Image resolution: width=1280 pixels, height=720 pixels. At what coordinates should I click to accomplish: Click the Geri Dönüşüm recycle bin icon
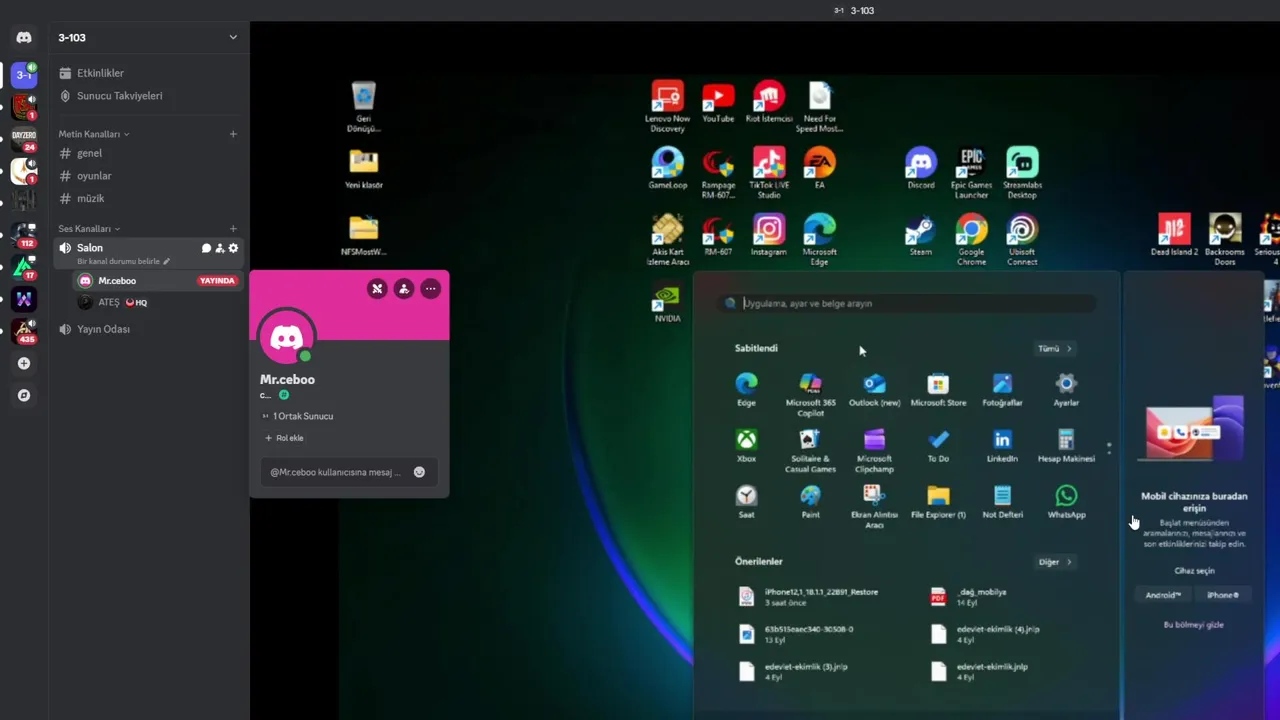point(364,107)
